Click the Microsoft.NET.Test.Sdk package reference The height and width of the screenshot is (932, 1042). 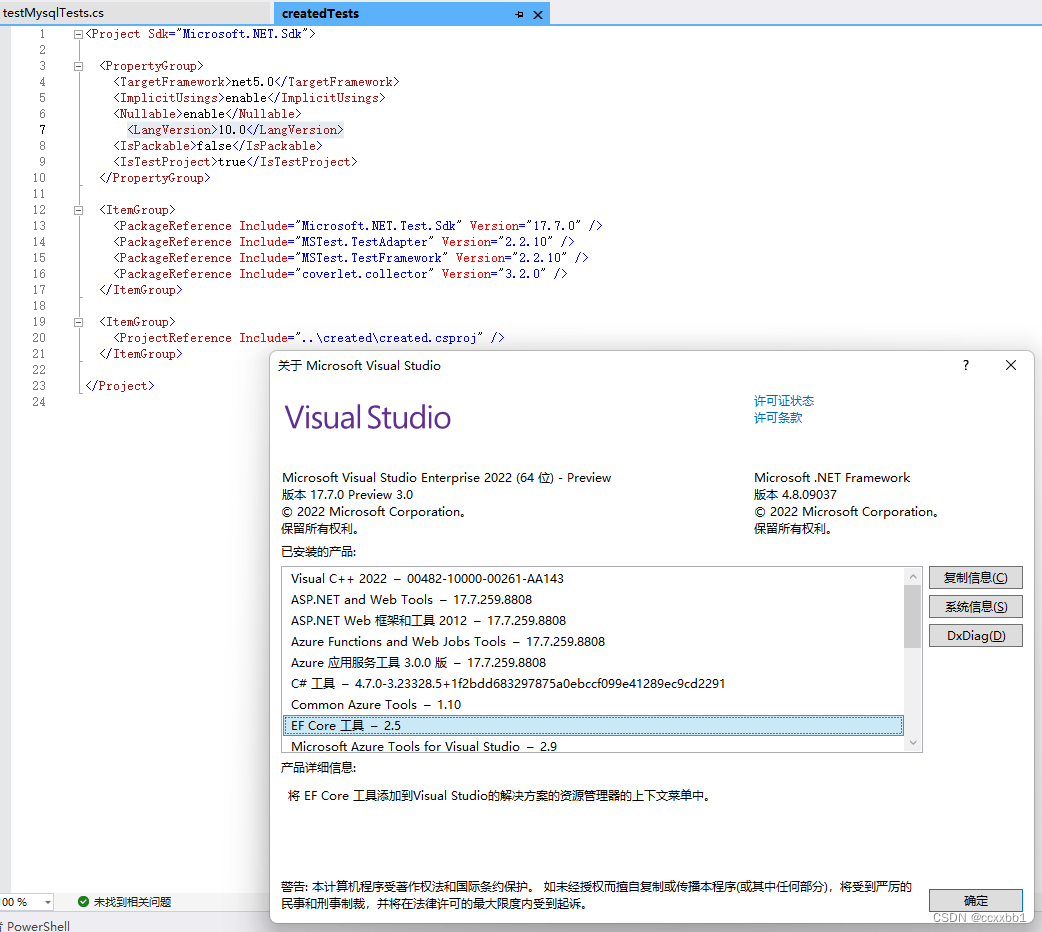click(x=358, y=226)
